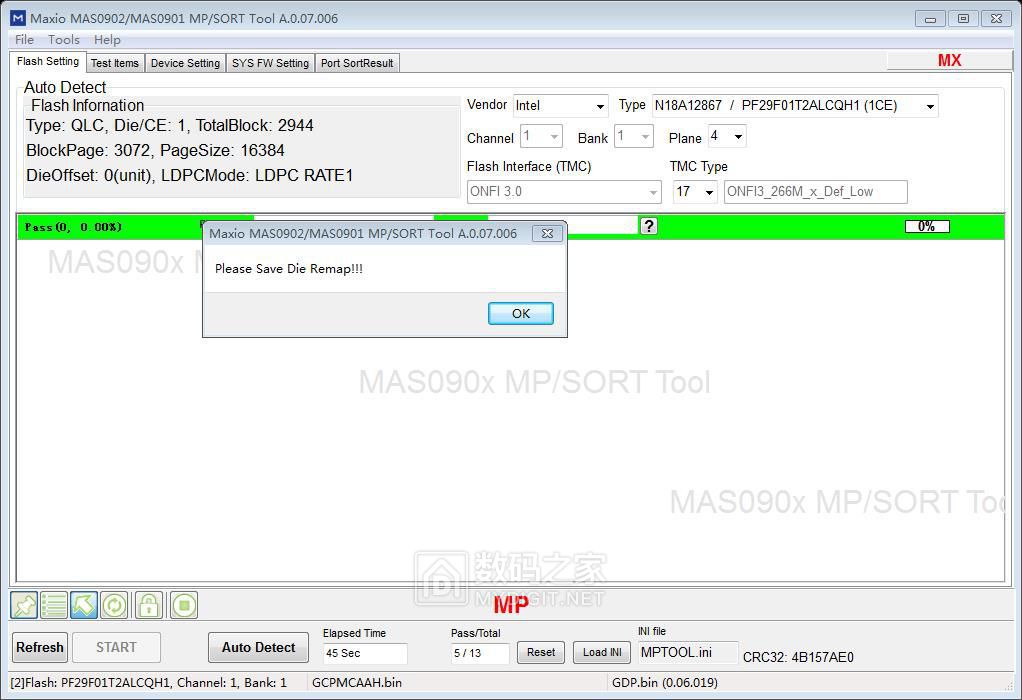
Task: Click the Auto Detect button
Action: pyautogui.click(x=258, y=647)
